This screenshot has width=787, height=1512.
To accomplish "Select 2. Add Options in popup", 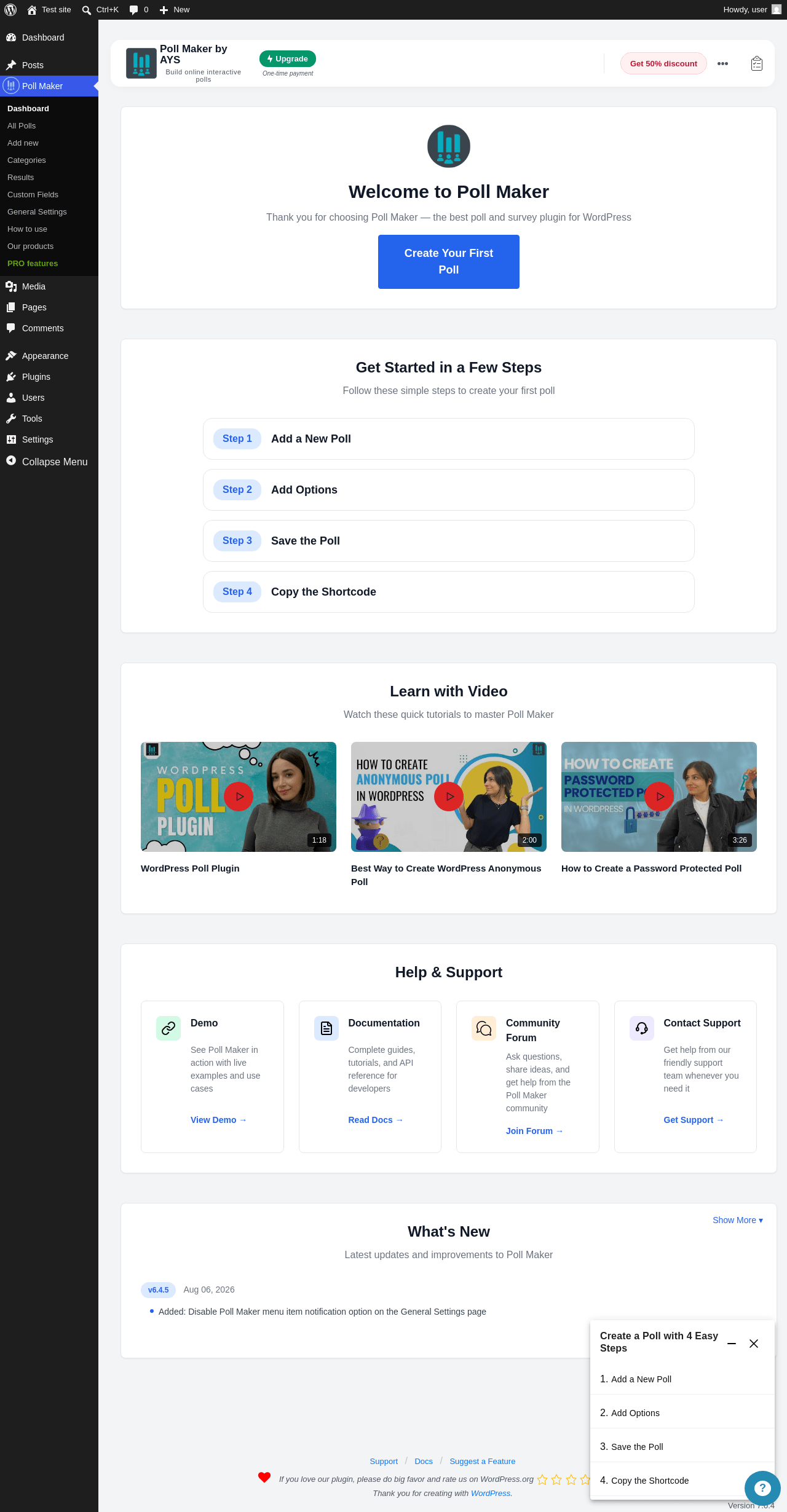I will [682, 1412].
